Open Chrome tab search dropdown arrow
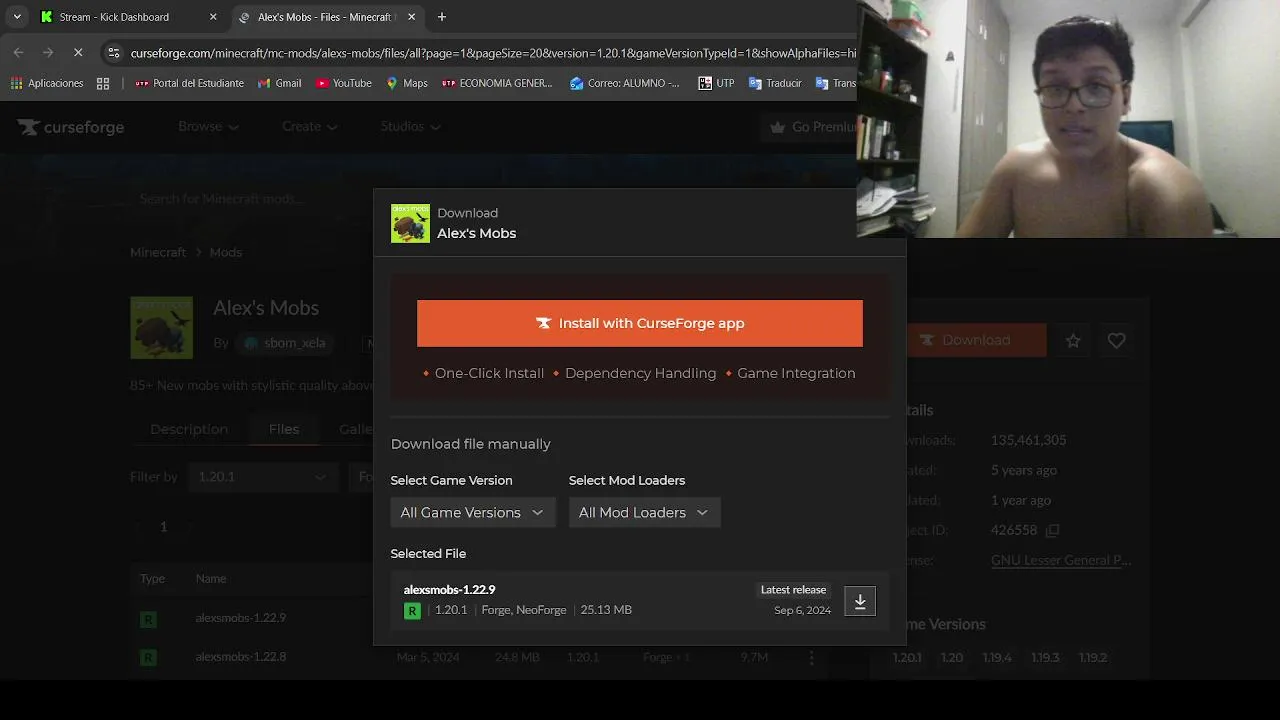 coord(17,17)
